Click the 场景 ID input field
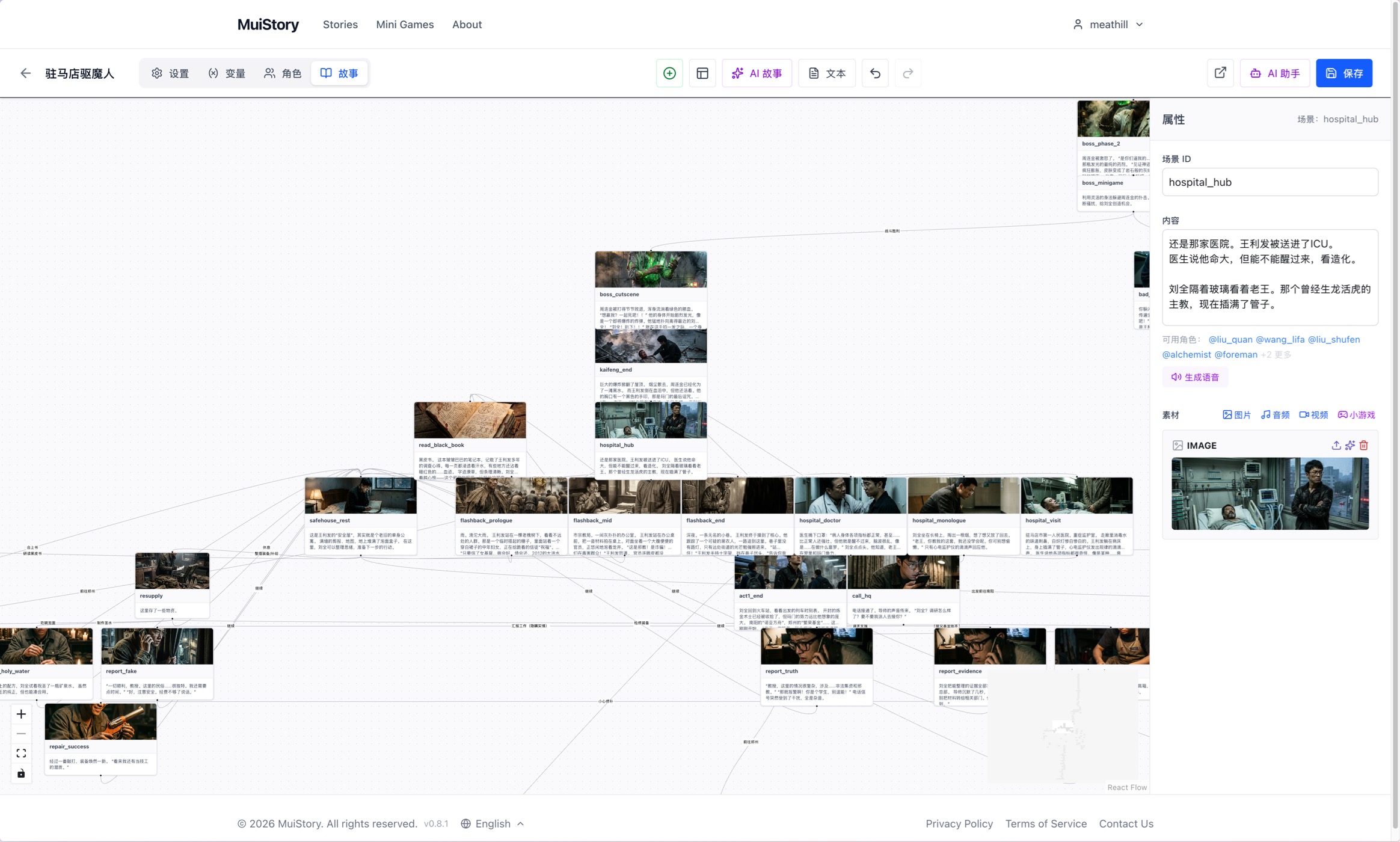The width and height of the screenshot is (1400, 842). (x=1270, y=182)
